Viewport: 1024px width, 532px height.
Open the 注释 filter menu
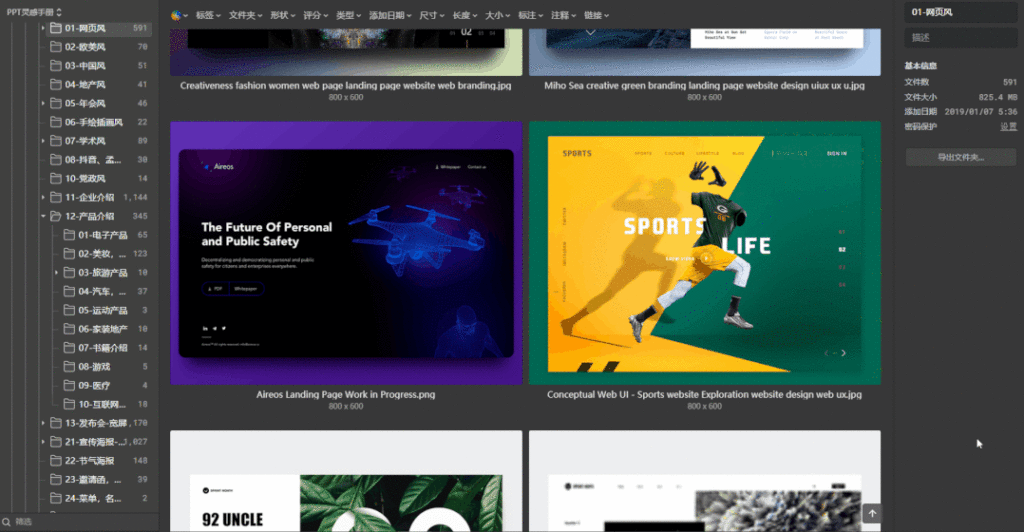coord(562,15)
